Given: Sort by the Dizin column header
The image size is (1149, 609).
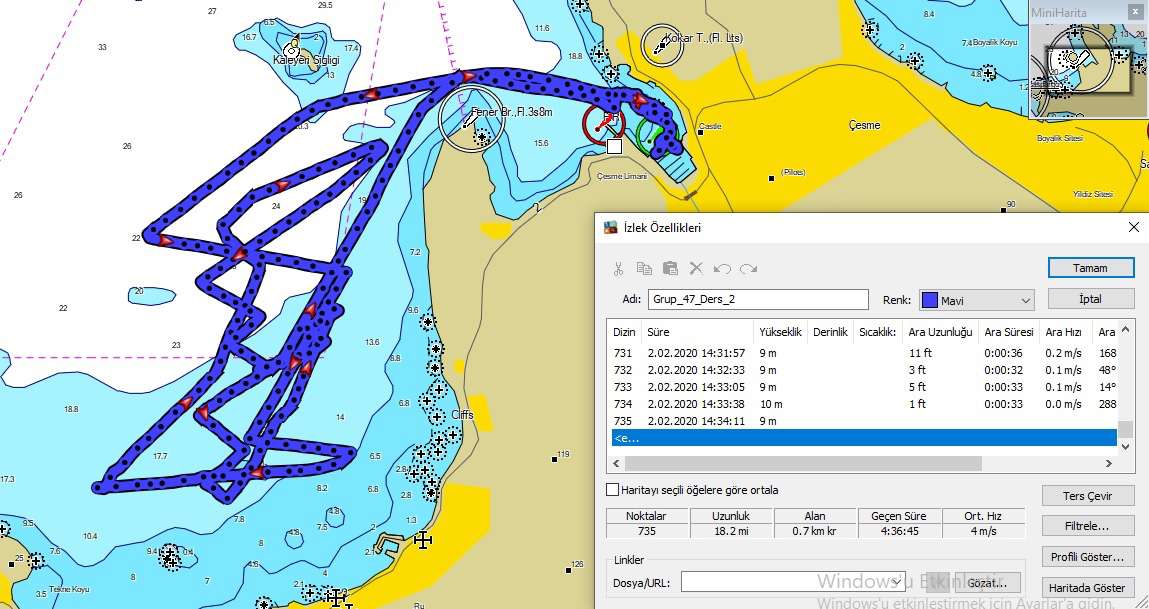Looking at the screenshot, I should (624, 332).
